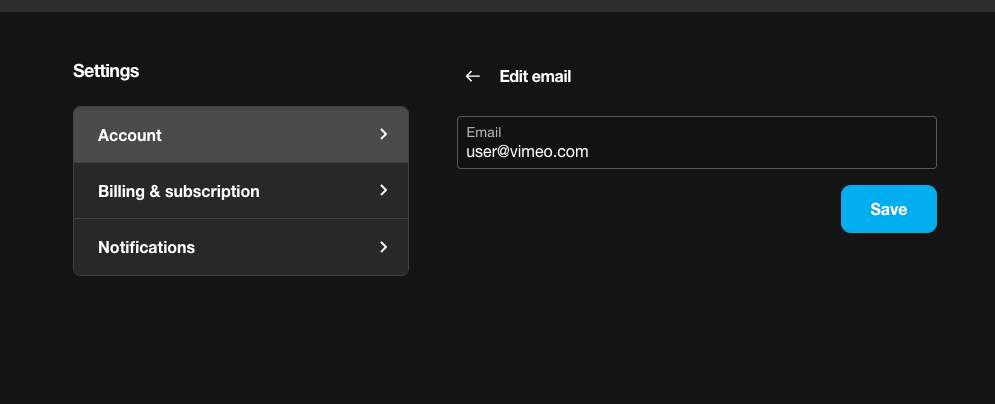Click the blue Save button
The image size is (995, 404).
coord(888,209)
